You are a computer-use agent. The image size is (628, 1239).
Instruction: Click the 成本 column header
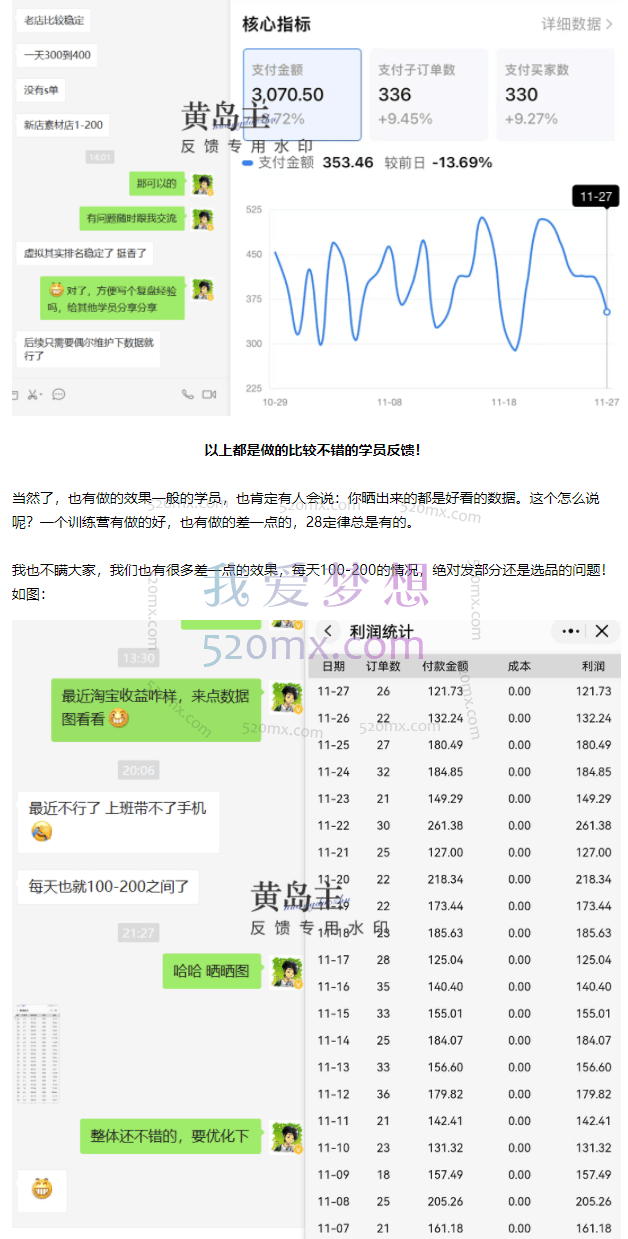click(520, 666)
